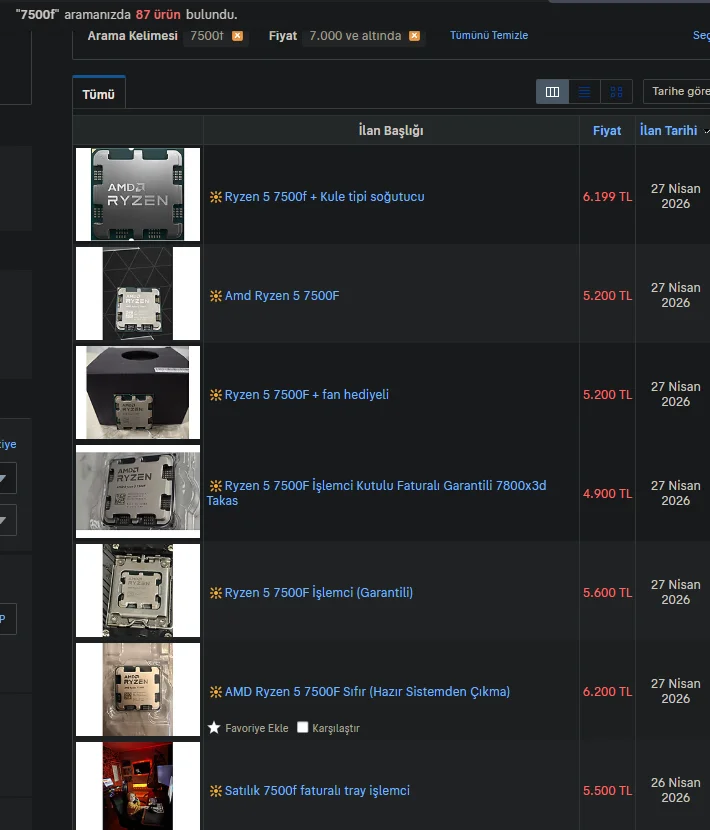Click the 5.600 TL price
The width and height of the screenshot is (710, 830).
607,592
